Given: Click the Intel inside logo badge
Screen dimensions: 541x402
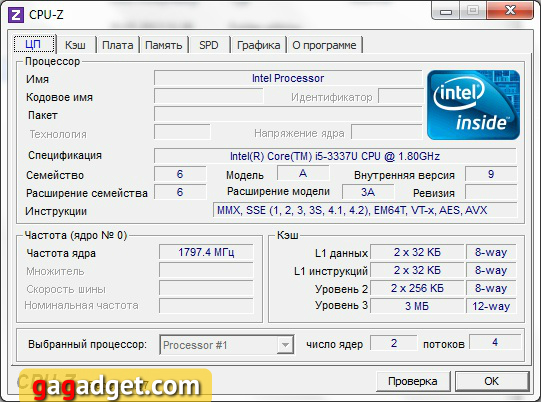Looking at the screenshot, I should click(473, 105).
